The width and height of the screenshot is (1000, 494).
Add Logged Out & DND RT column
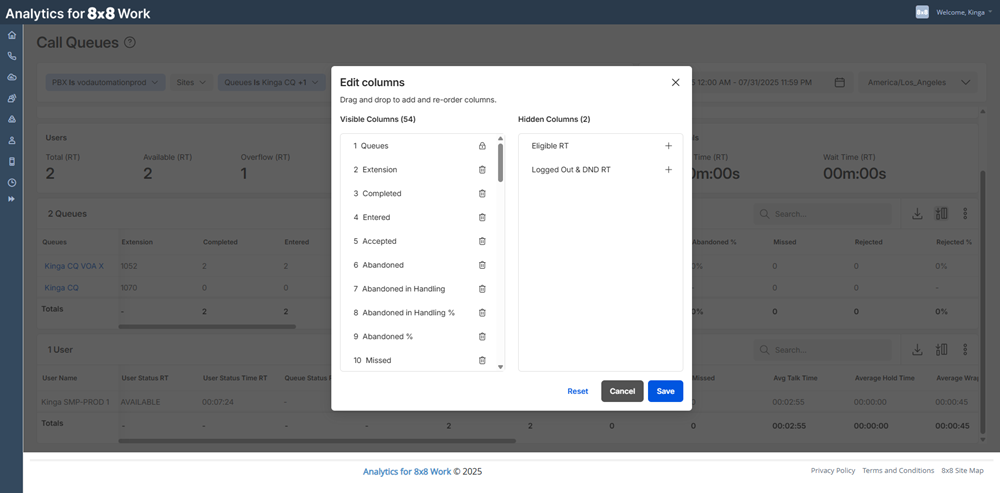668,170
